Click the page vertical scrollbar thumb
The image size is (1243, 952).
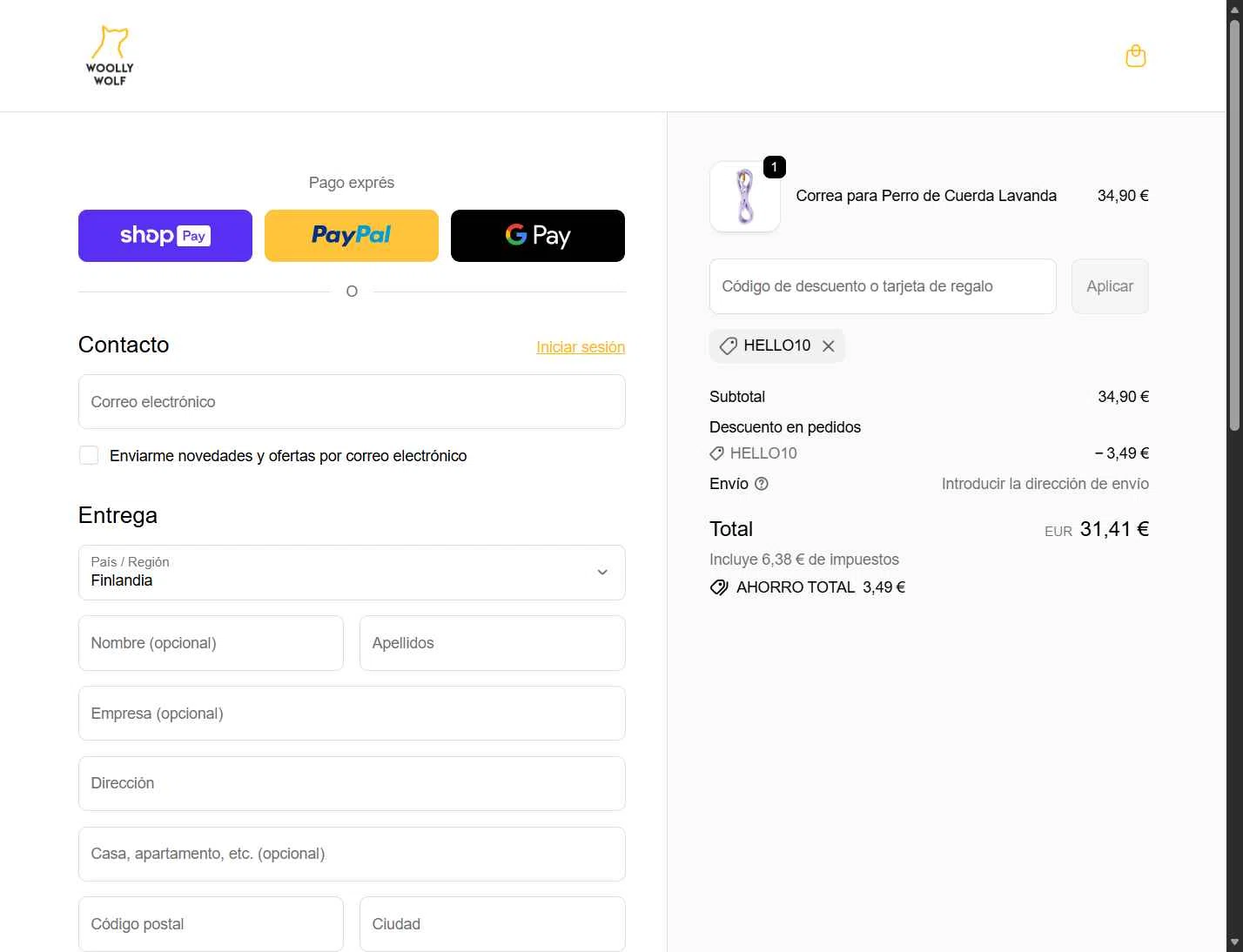(x=1234, y=225)
